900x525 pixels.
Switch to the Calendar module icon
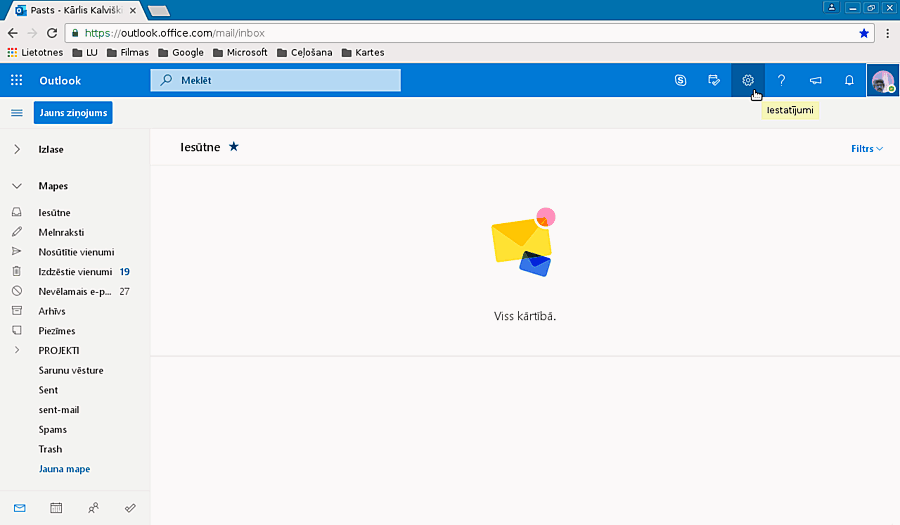[56, 508]
